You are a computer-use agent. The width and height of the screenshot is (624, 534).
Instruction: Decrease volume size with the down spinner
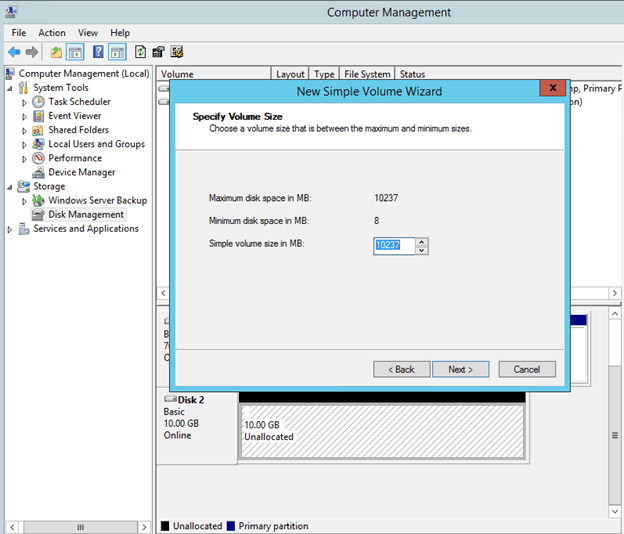422,249
